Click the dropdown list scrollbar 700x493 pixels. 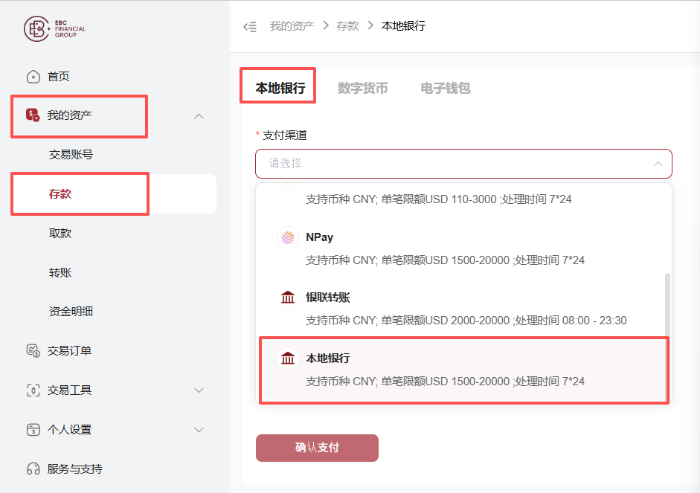pyautogui.click(x=667, y=305)
